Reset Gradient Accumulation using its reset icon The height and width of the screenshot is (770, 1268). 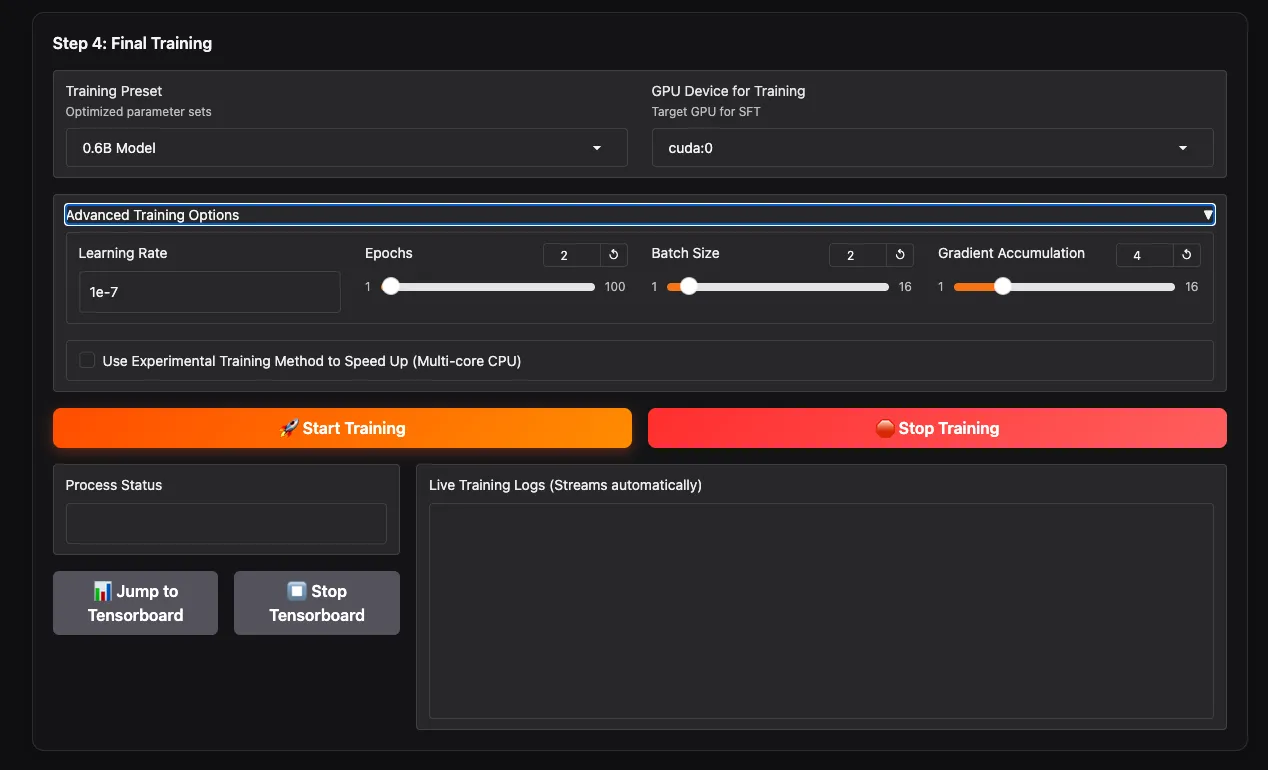(x=1186, y=255)
